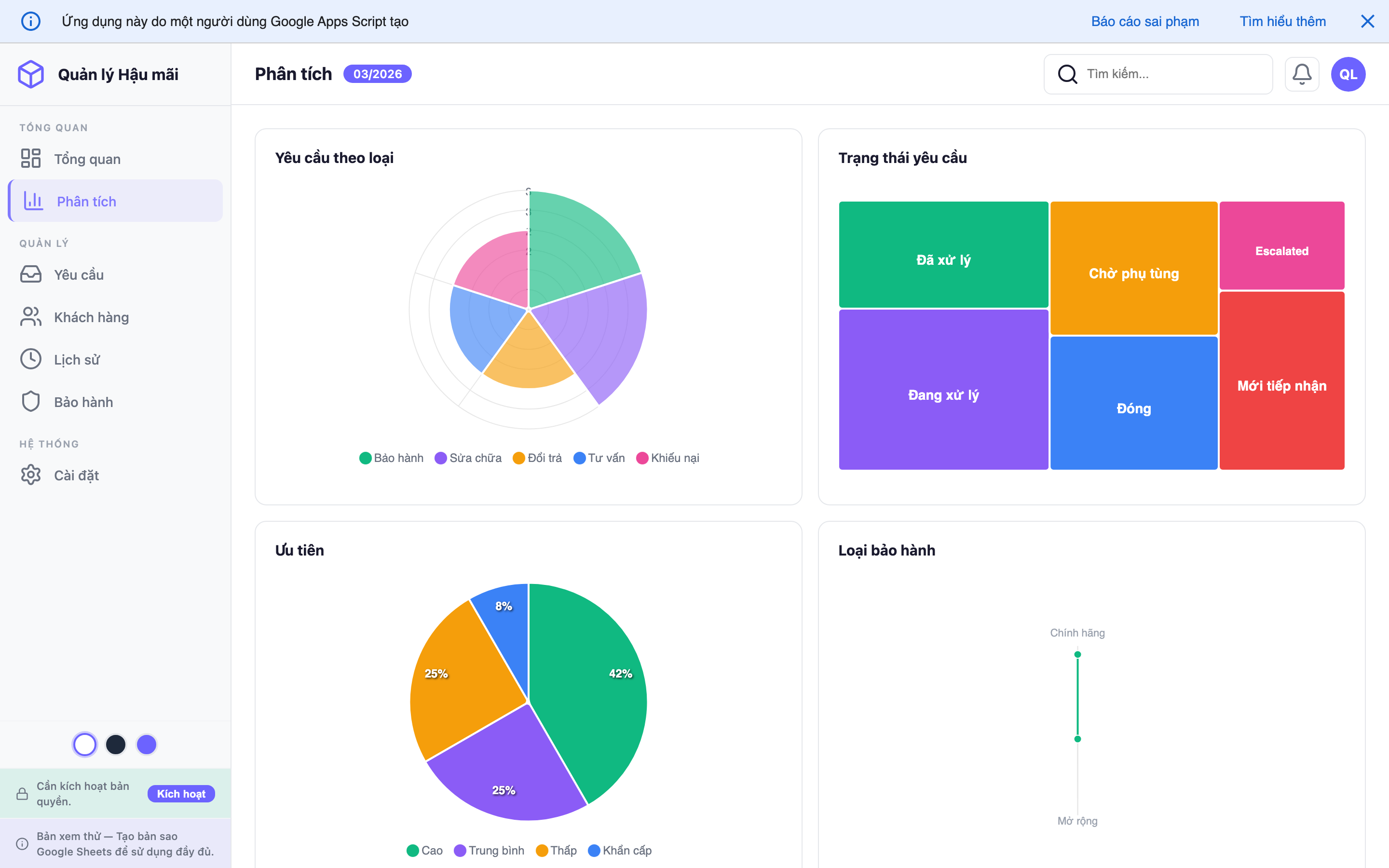Click the 03/2026 month badge

click(x=377, y=74)
